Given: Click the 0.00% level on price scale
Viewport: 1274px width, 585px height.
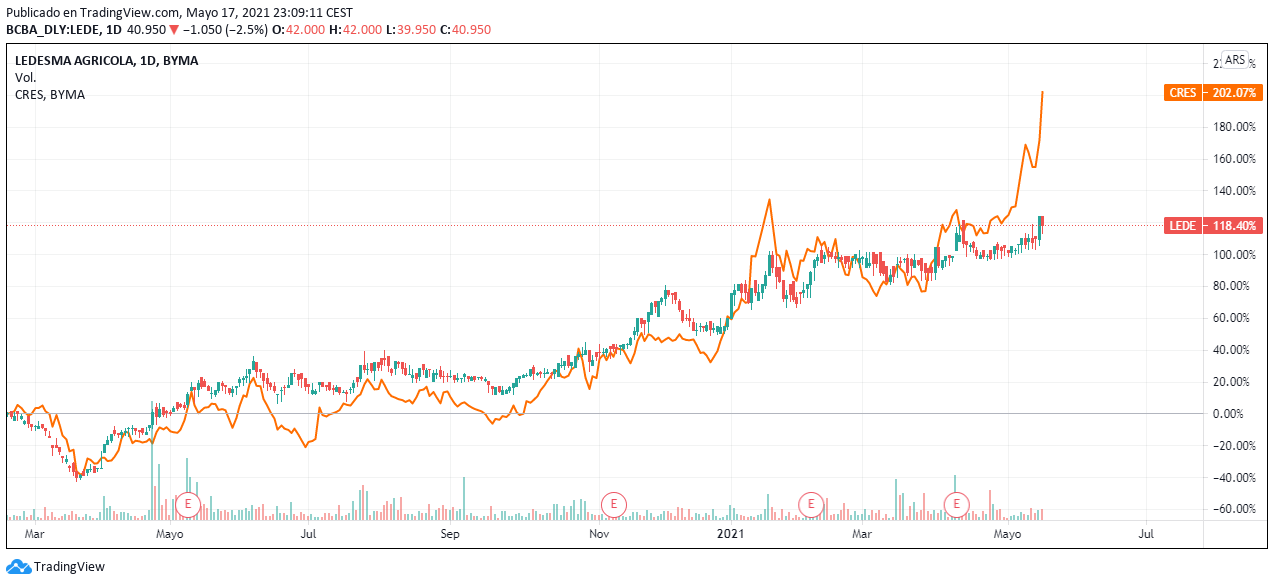Looking at the screenshot, I should coord(1233,414).
